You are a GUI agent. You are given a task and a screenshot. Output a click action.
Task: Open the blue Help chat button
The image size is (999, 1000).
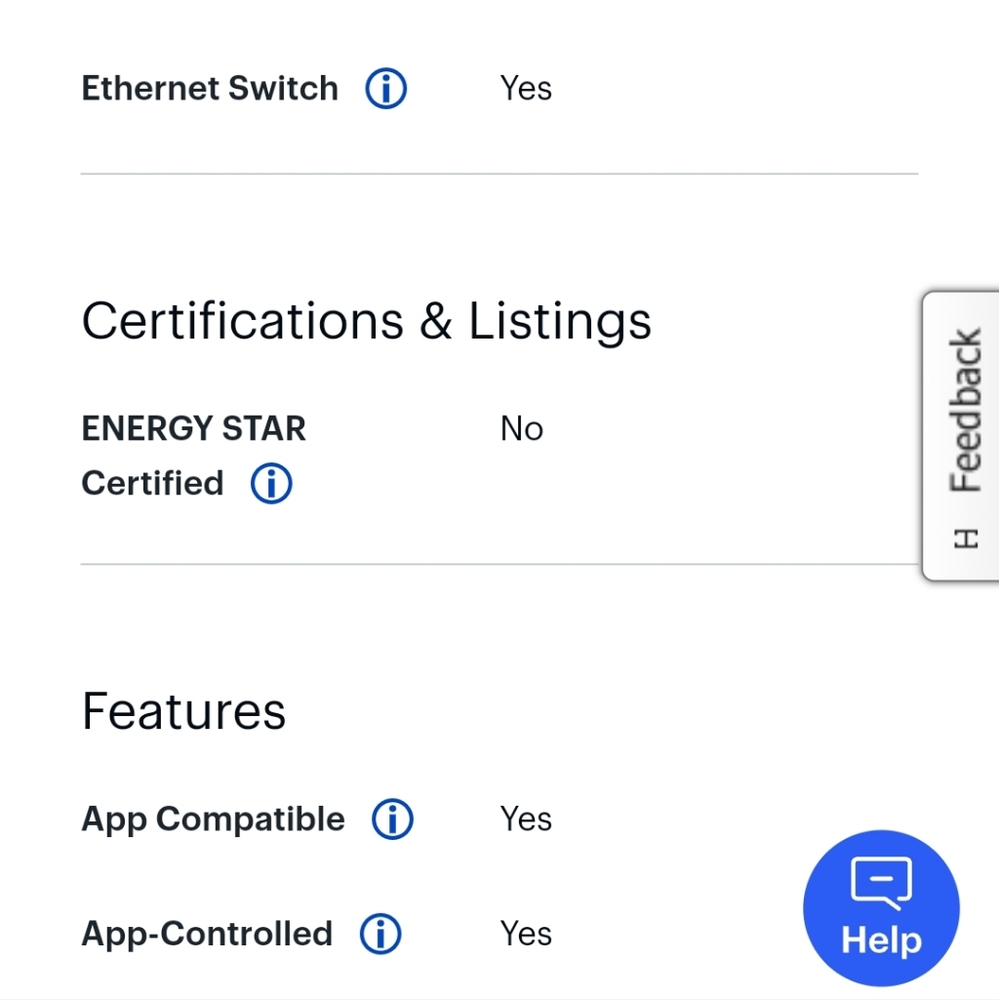click(881, 908)
